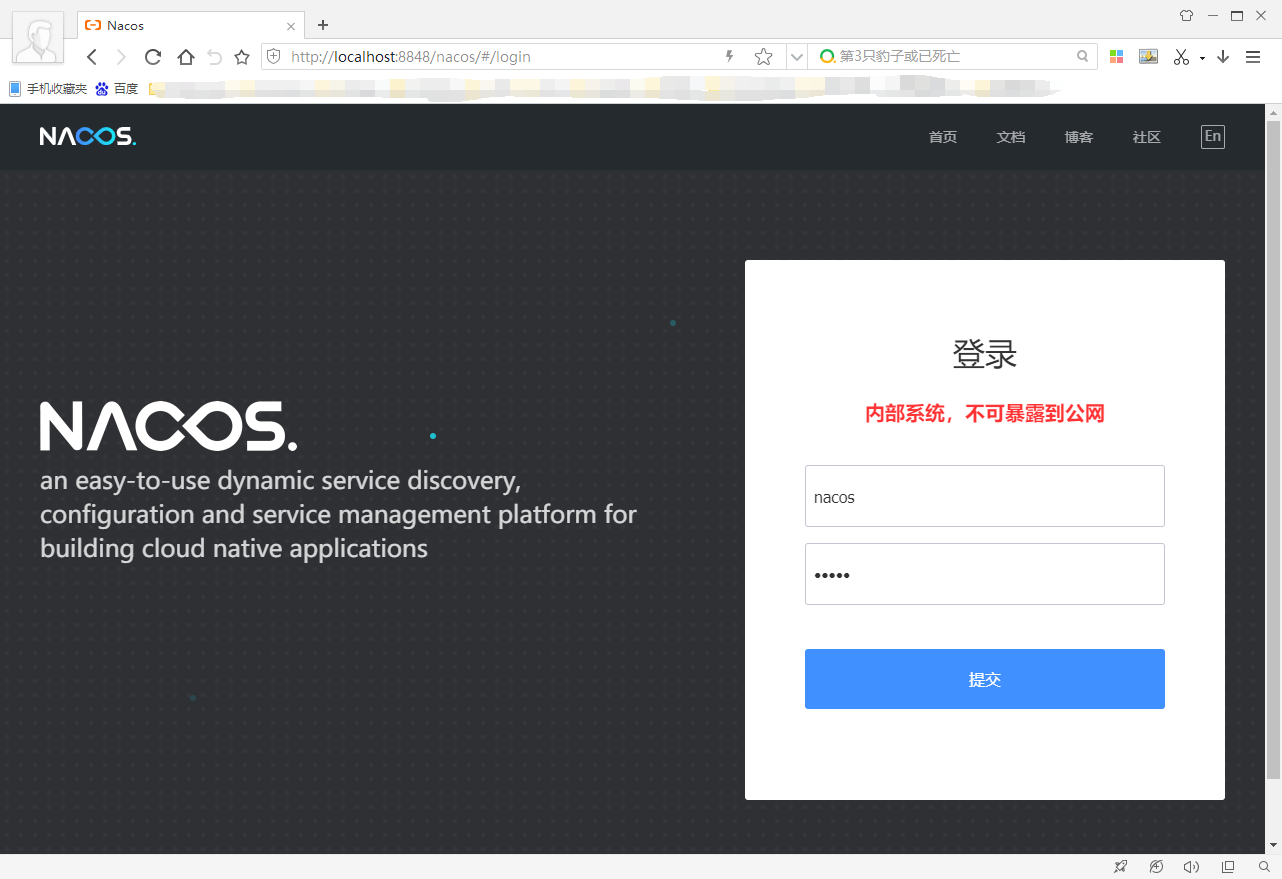Expand the address bar history dropdown
Image resolution: width=1282 pixels, height=879 pixels.
coord(797,57)
